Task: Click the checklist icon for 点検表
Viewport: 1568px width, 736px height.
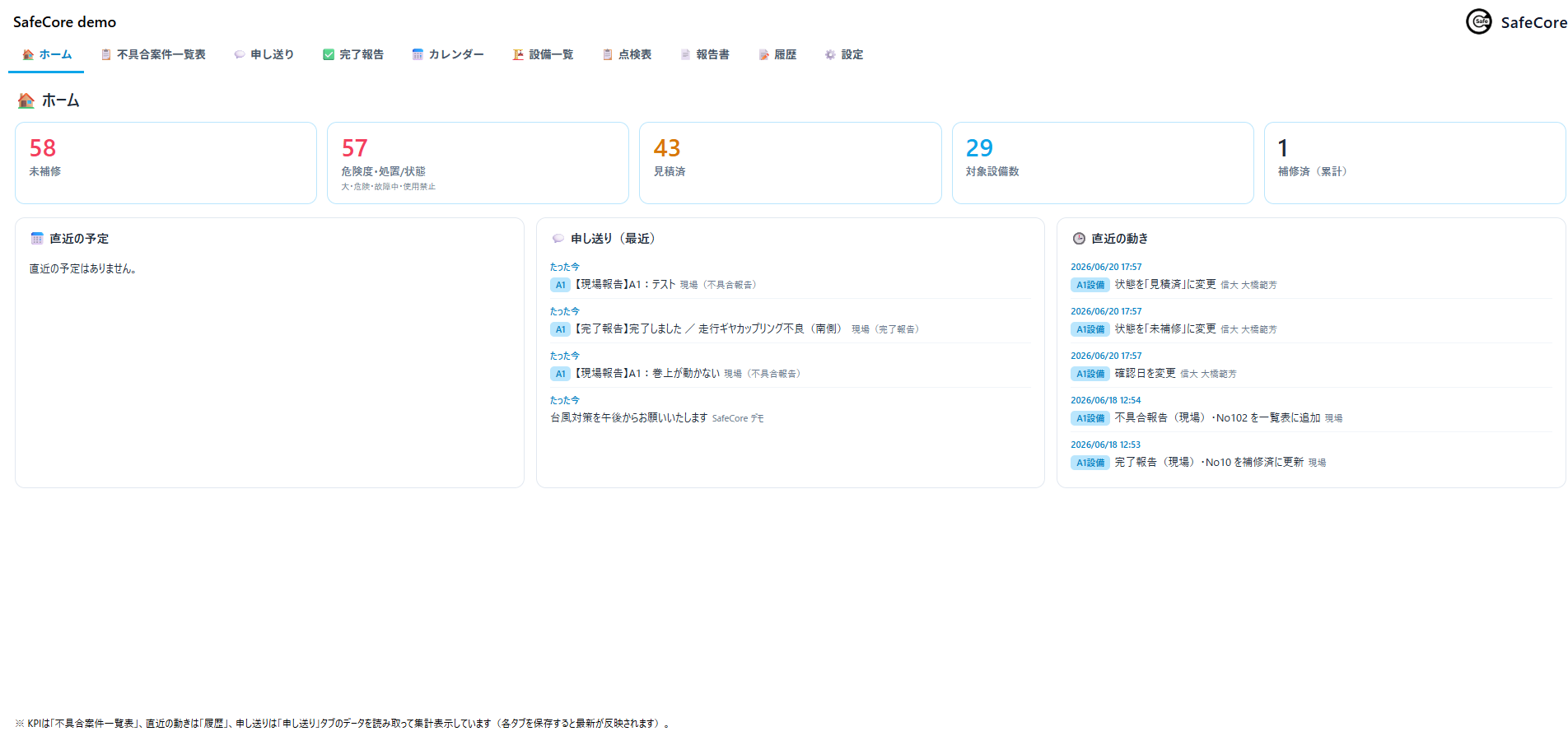Action: [x=608, y=54]
